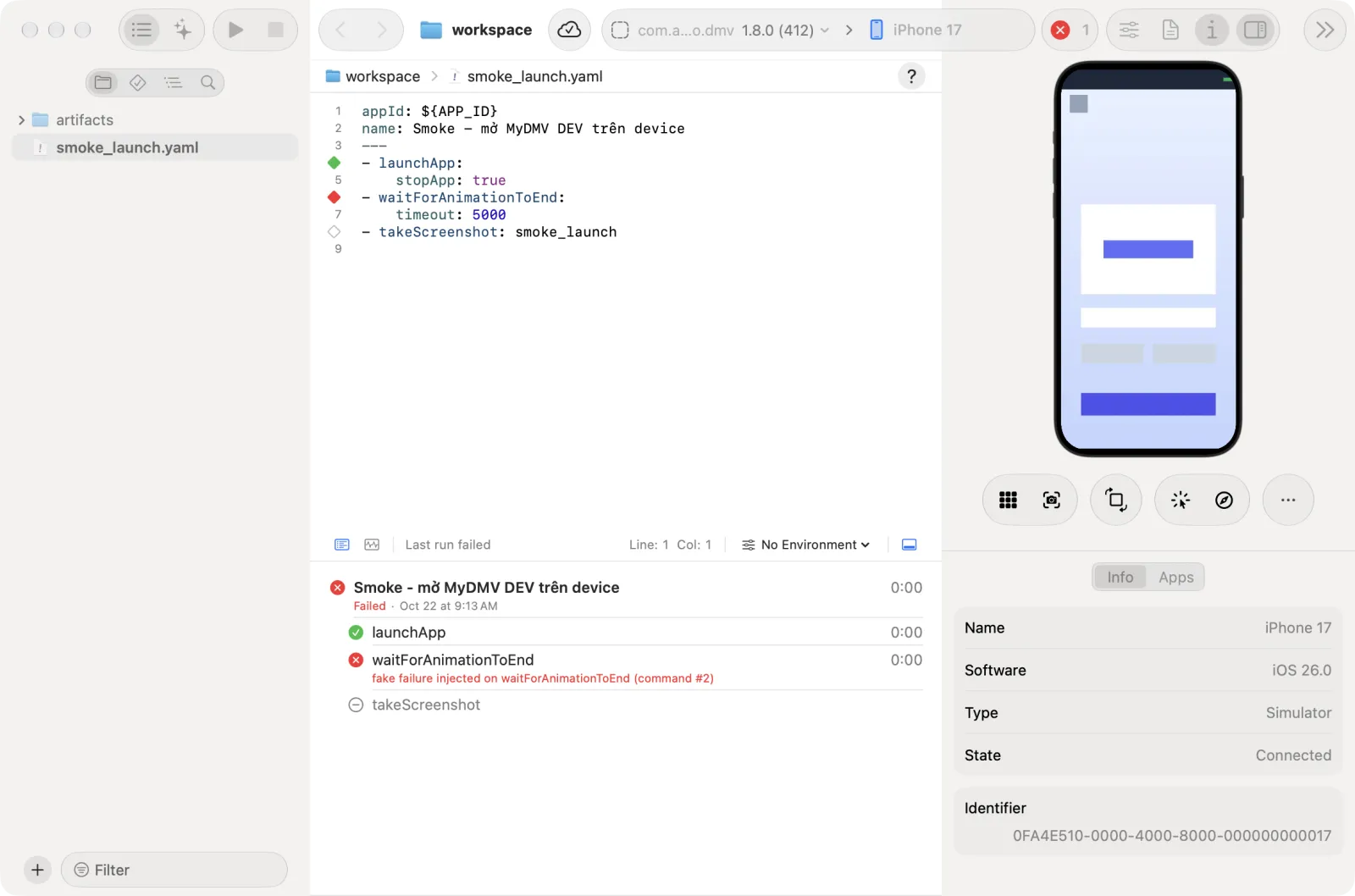Open the cloud upload button
Viewport: 1355px width, 896px height.
569,30
